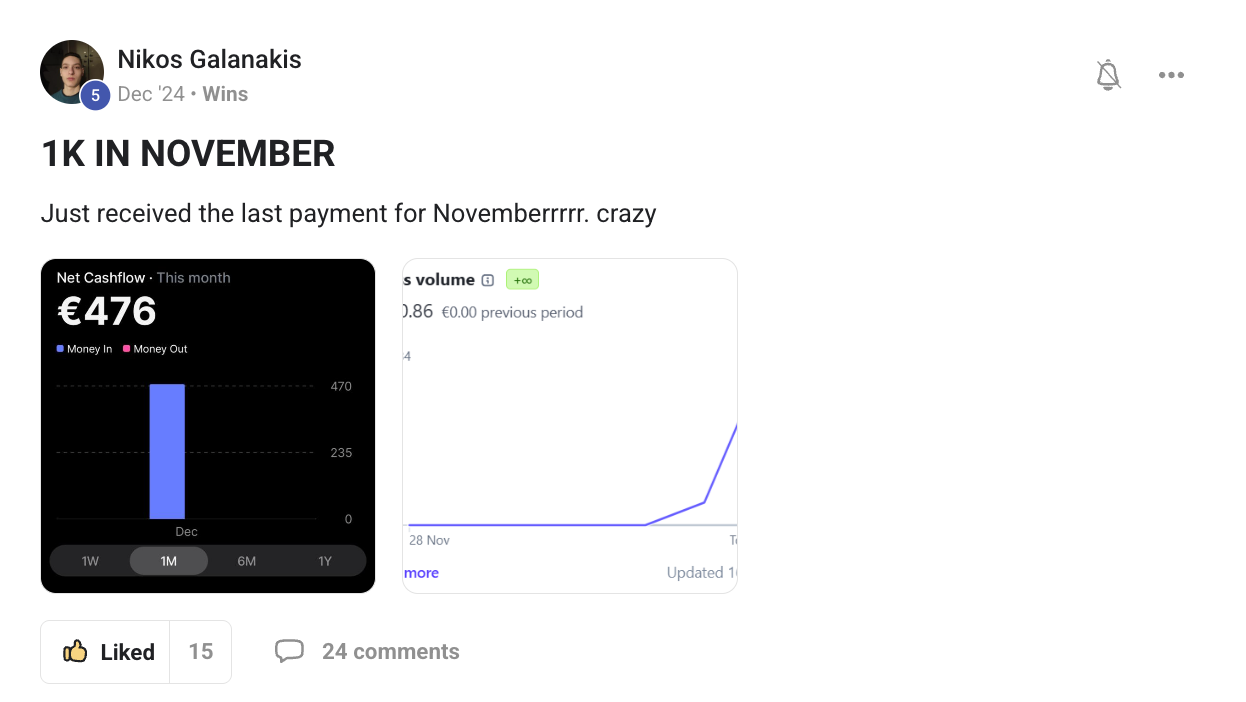Click the level 5 badge on avatar
This screenshot has width=1246, height=702.
click(94, 95)
